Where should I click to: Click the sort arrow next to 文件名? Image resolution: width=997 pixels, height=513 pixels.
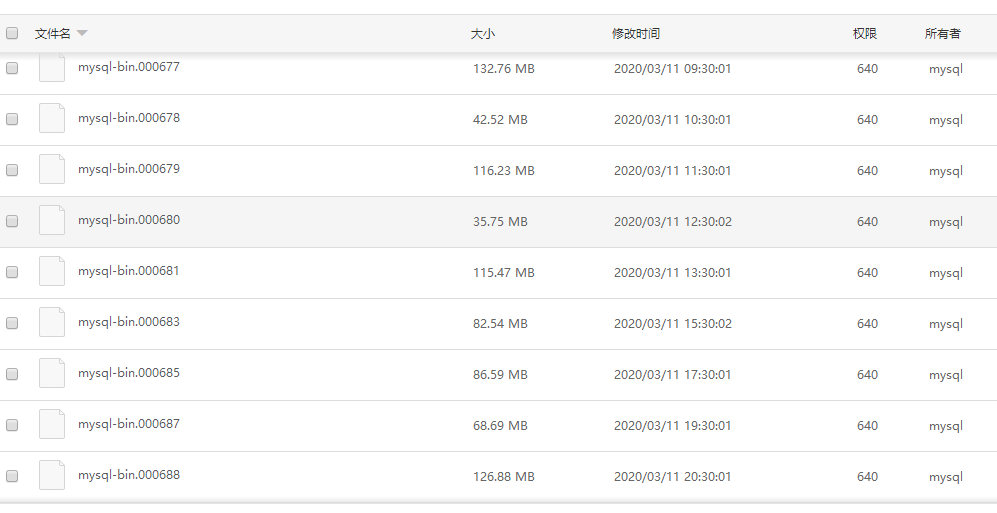pos(82,33)
